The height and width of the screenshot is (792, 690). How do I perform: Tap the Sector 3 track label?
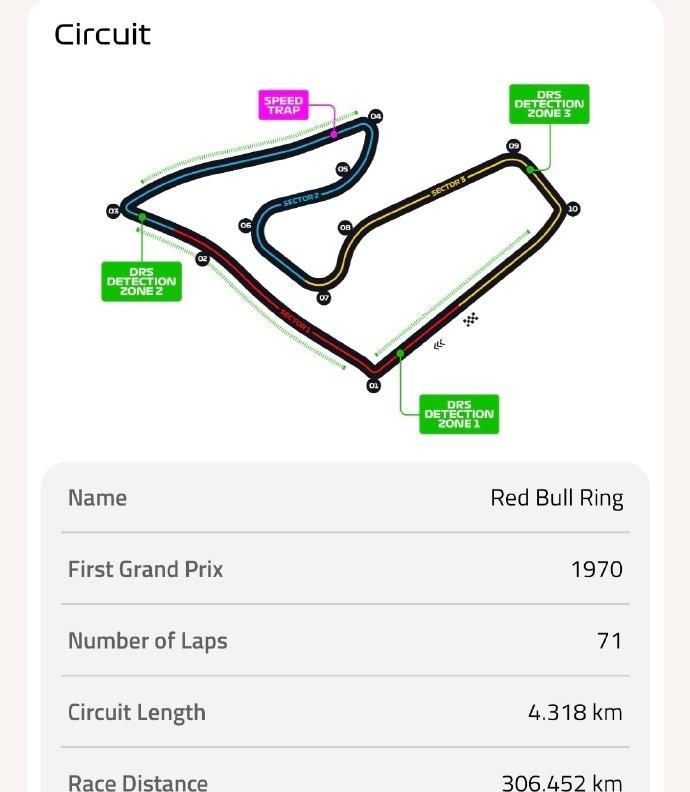(x=448, y=186)
